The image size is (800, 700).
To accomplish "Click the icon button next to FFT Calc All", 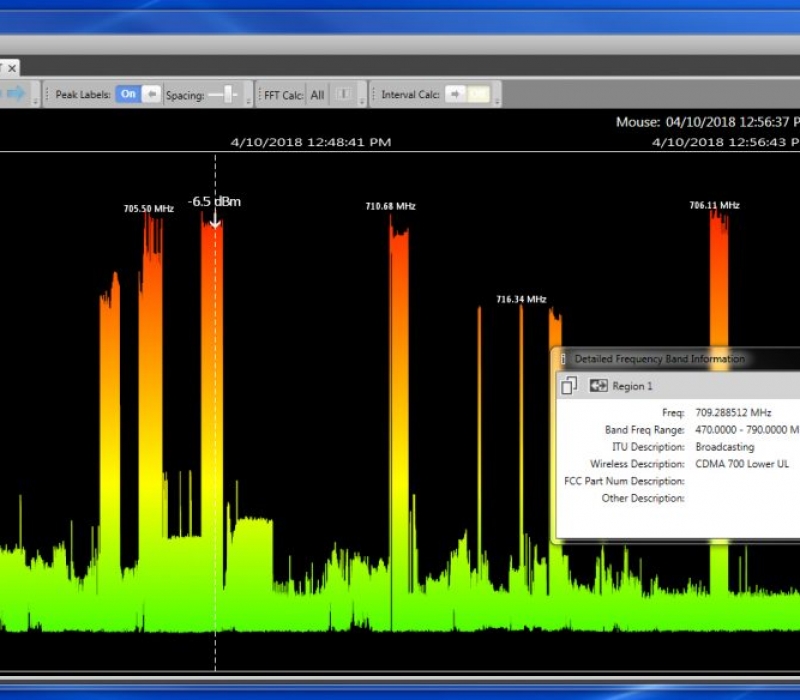I will pyautogui.click(x=343, y=93).
